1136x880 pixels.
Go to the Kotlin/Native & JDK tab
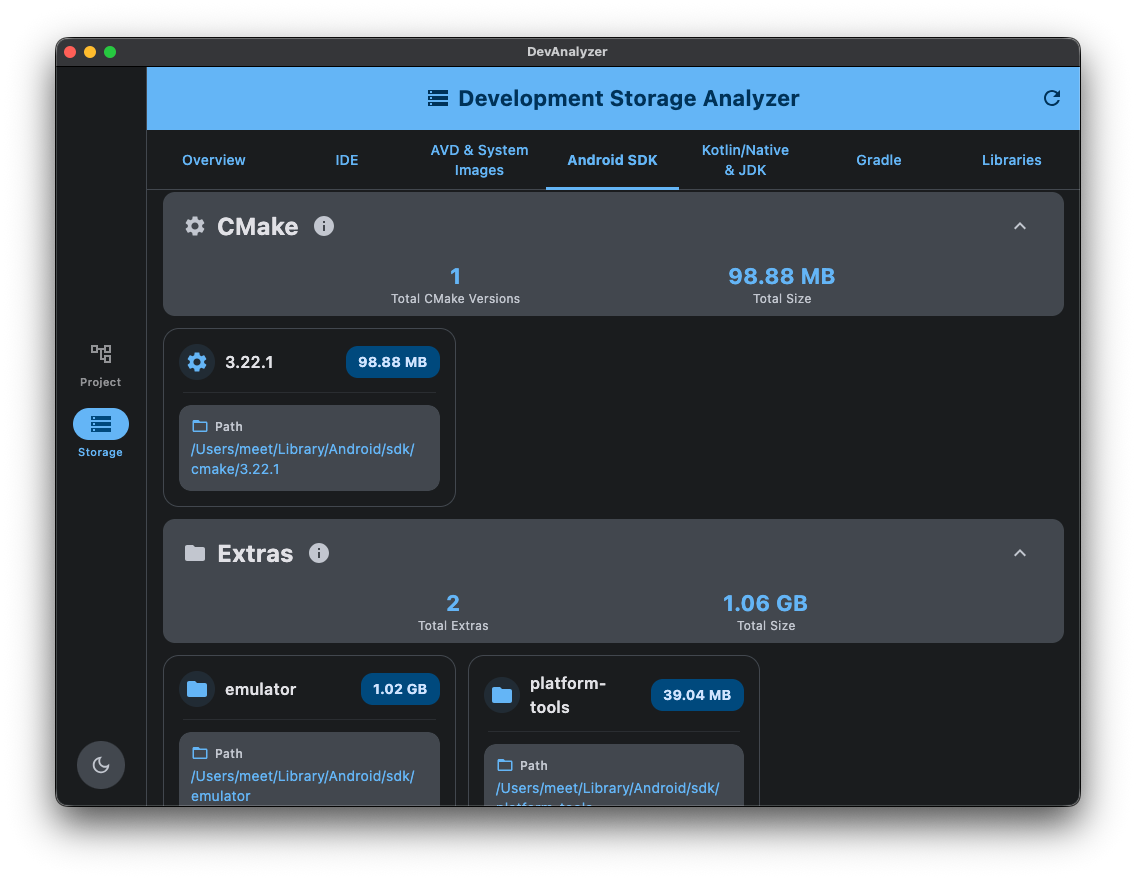(745, 160)
